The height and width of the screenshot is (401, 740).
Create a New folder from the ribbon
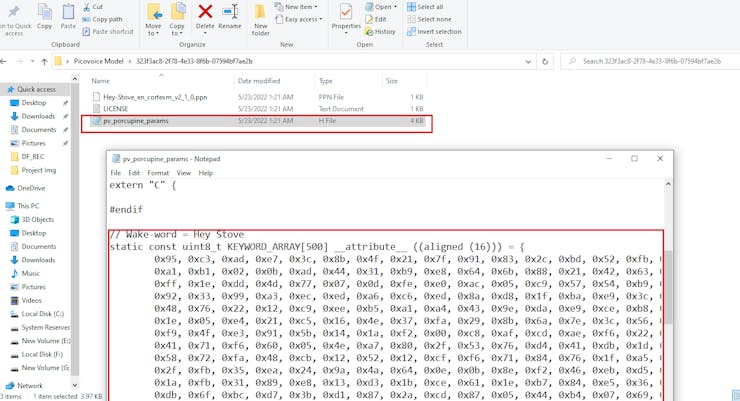pyautogui.click(x=260, y=18)
